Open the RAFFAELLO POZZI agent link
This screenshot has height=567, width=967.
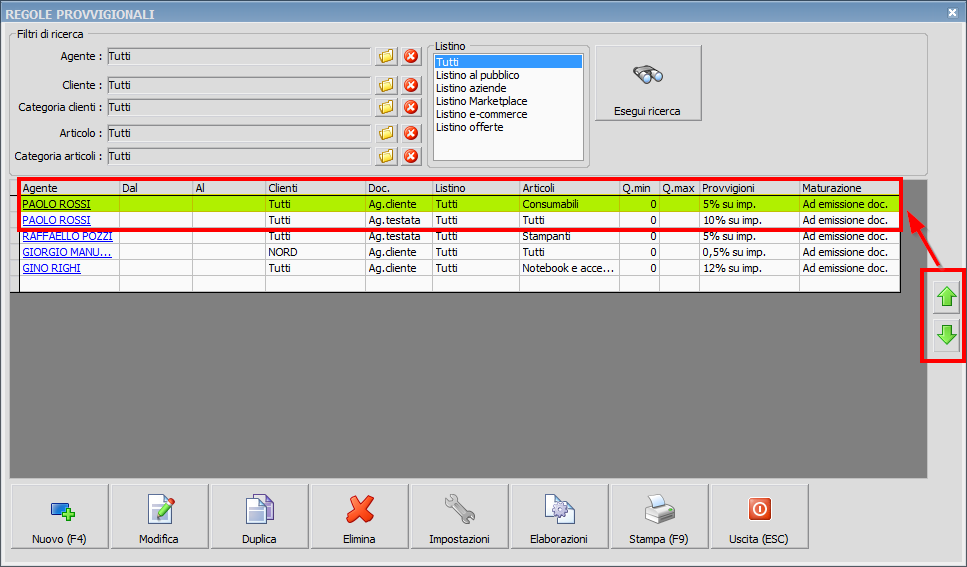(67, 237)
